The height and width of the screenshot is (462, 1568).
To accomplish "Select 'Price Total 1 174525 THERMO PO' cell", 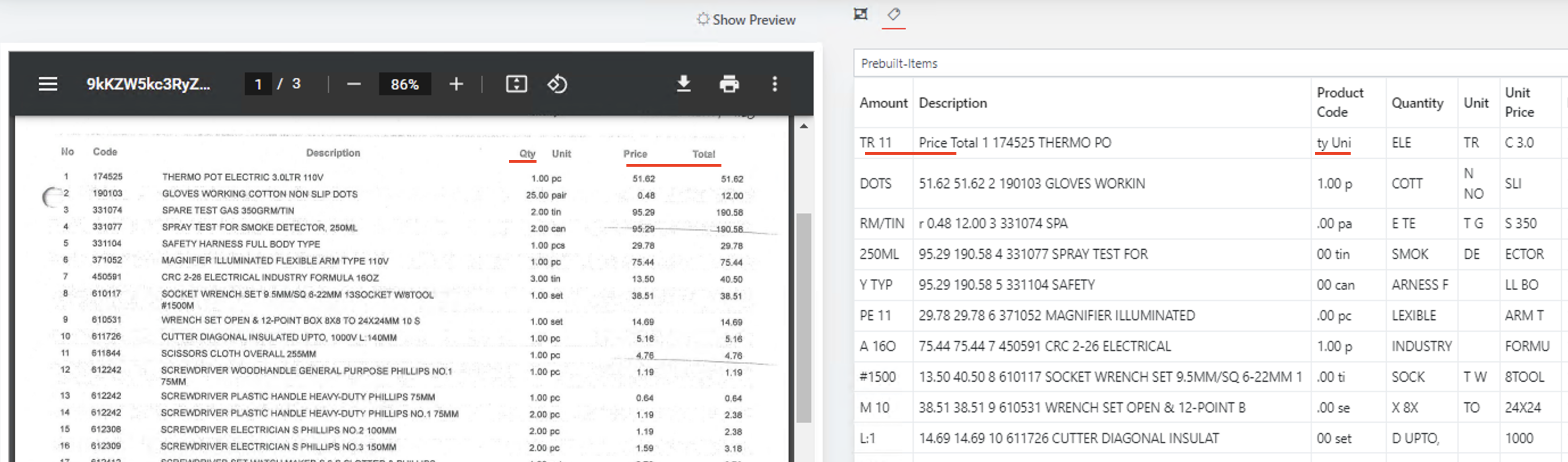I will (1112, 142).
